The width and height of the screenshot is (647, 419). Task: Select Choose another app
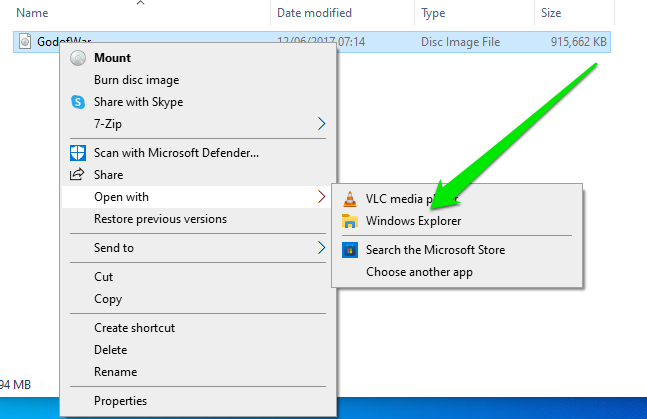tap(419, 272)
